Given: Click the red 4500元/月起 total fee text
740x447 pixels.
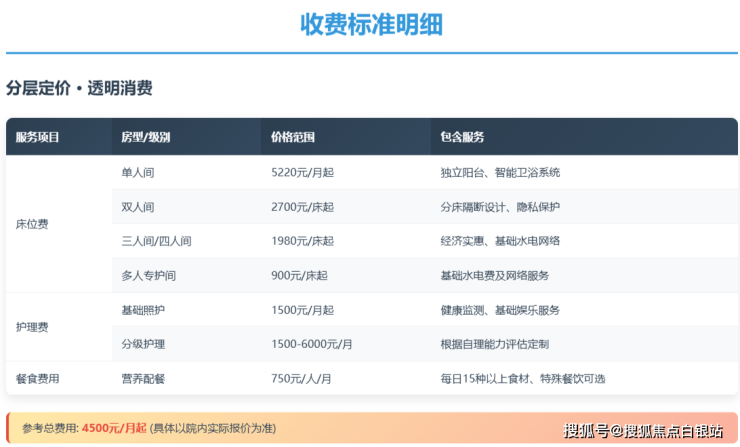Looking at the screenshot, I should (114, 428).
